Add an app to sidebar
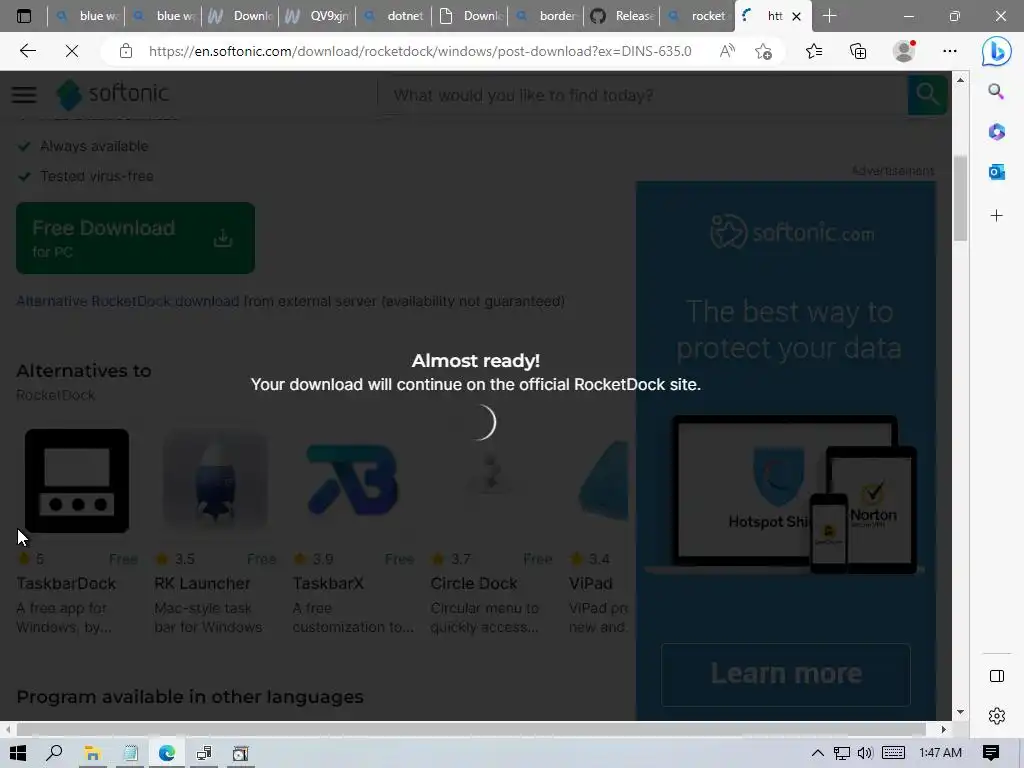The image size is (1024, 768). [x=996, y=216]
